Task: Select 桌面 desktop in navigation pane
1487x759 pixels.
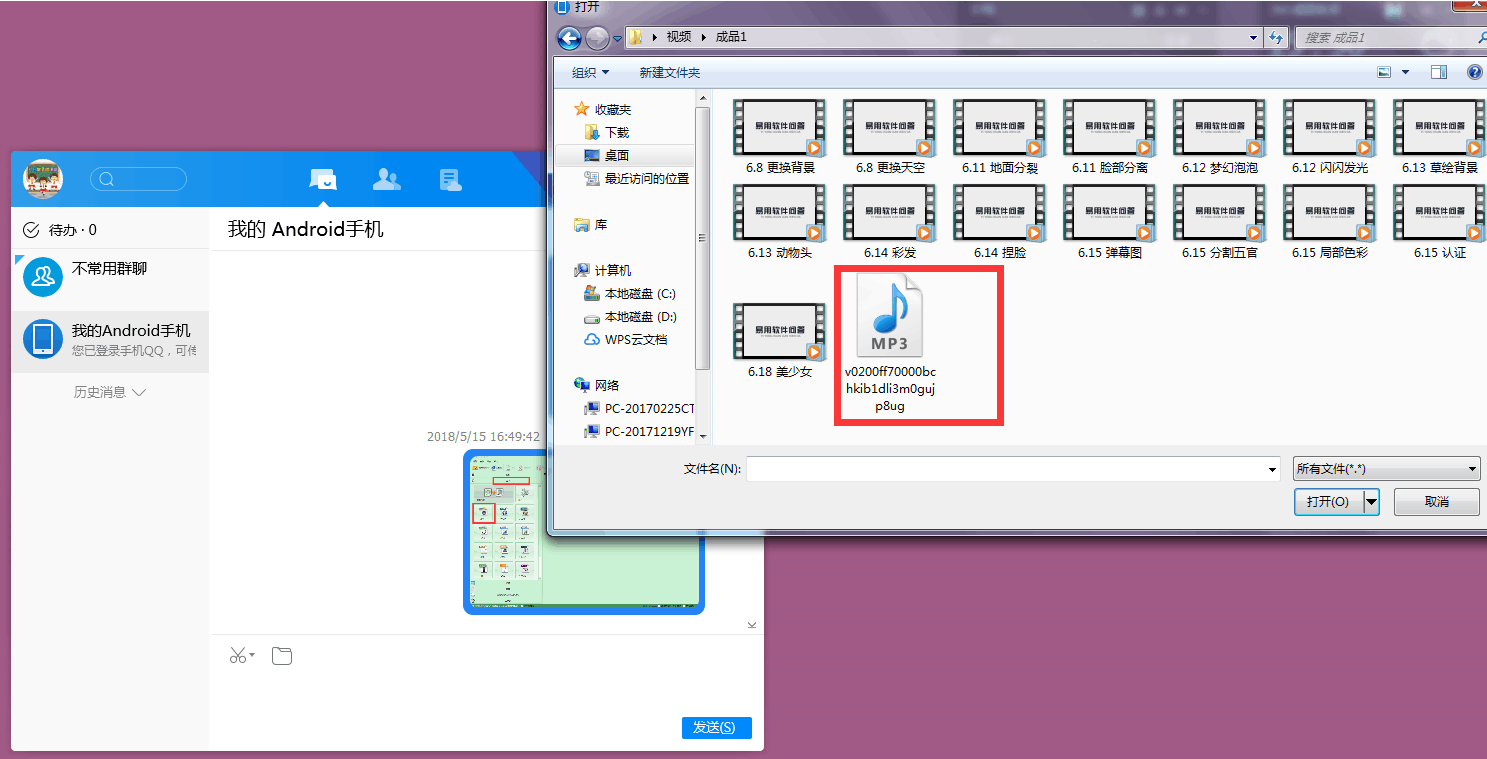Action: click(607, 155)
